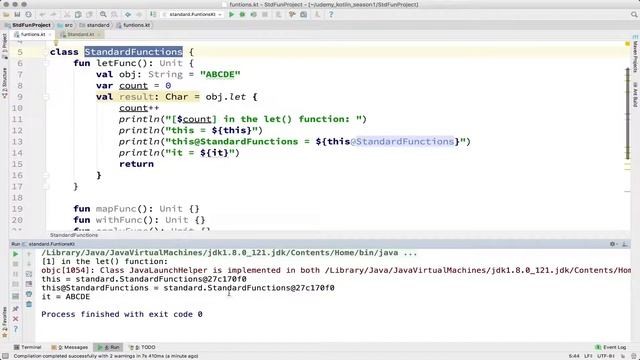The height and width of the screenshot is (360, 640).
Task: Click the Run with Coverage toolbar icon
Action: point(253,14)
